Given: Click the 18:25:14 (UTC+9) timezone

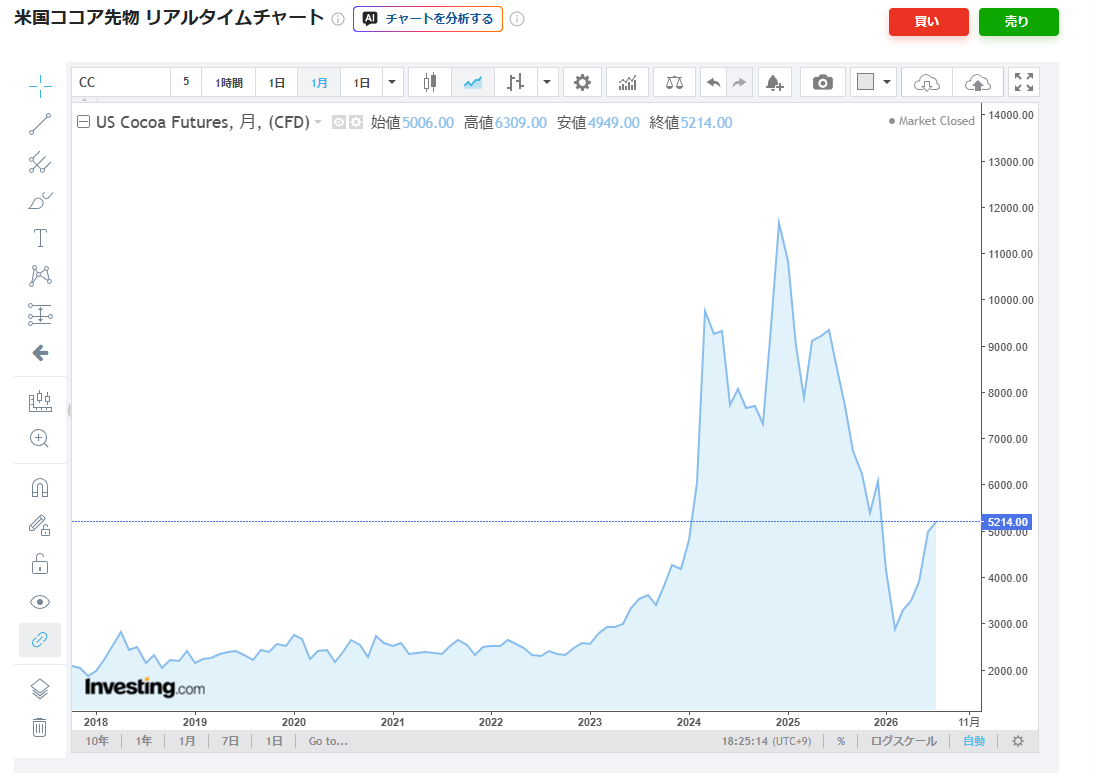Looking at the screenshot, I should [766, 741].
